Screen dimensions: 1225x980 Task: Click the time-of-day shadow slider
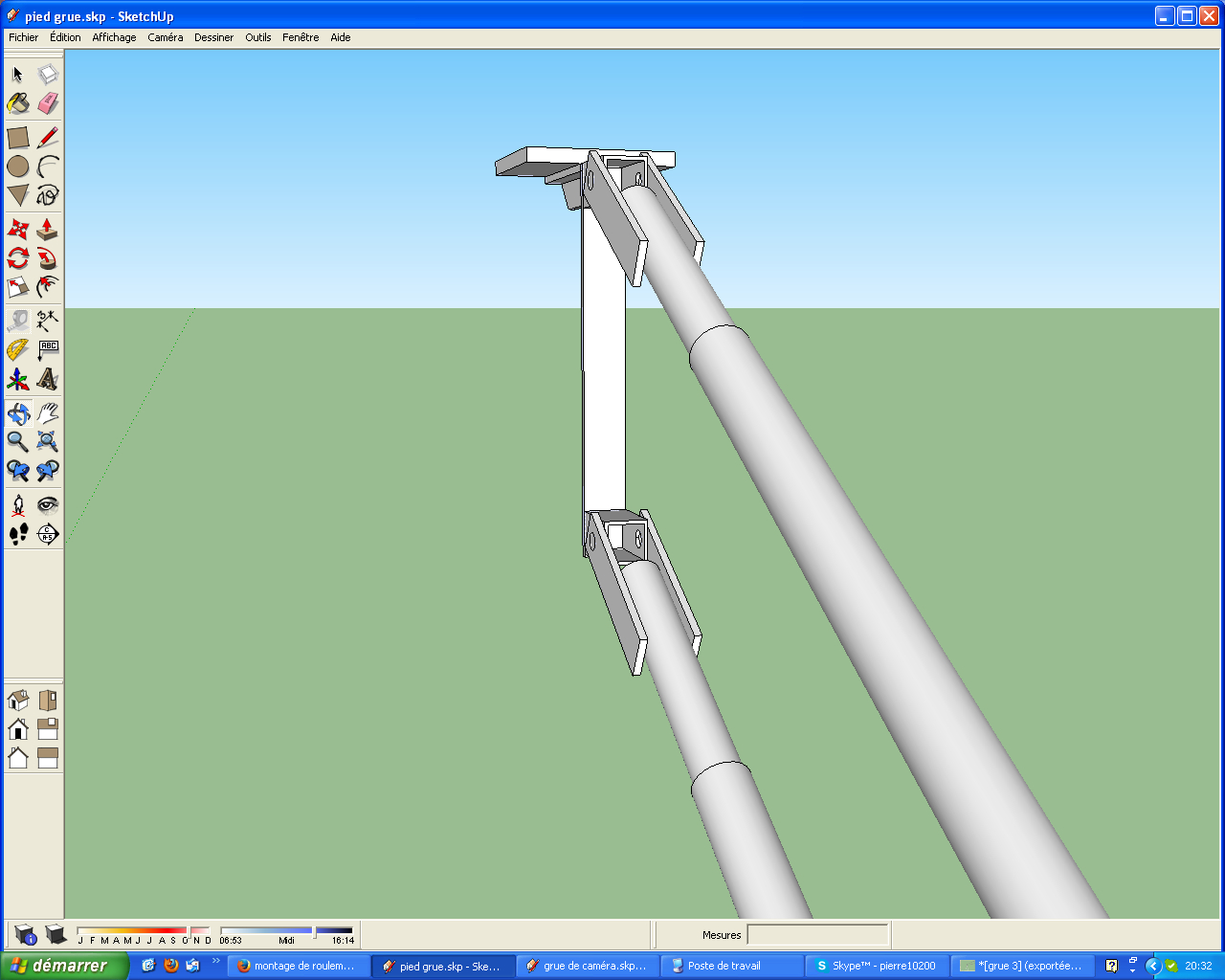[x=286, y=930]
